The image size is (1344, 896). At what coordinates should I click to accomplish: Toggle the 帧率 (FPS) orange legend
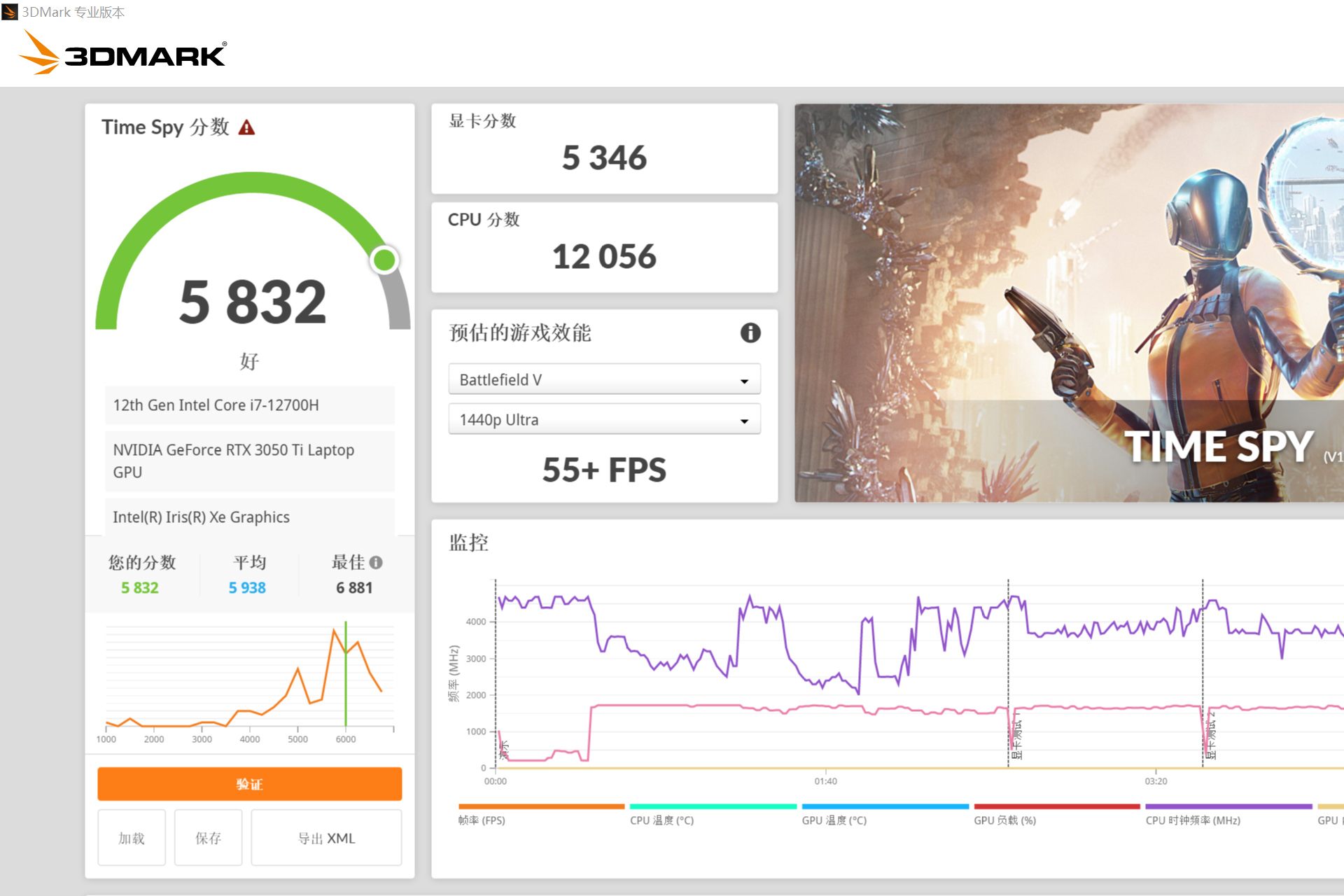coord(541,815)
